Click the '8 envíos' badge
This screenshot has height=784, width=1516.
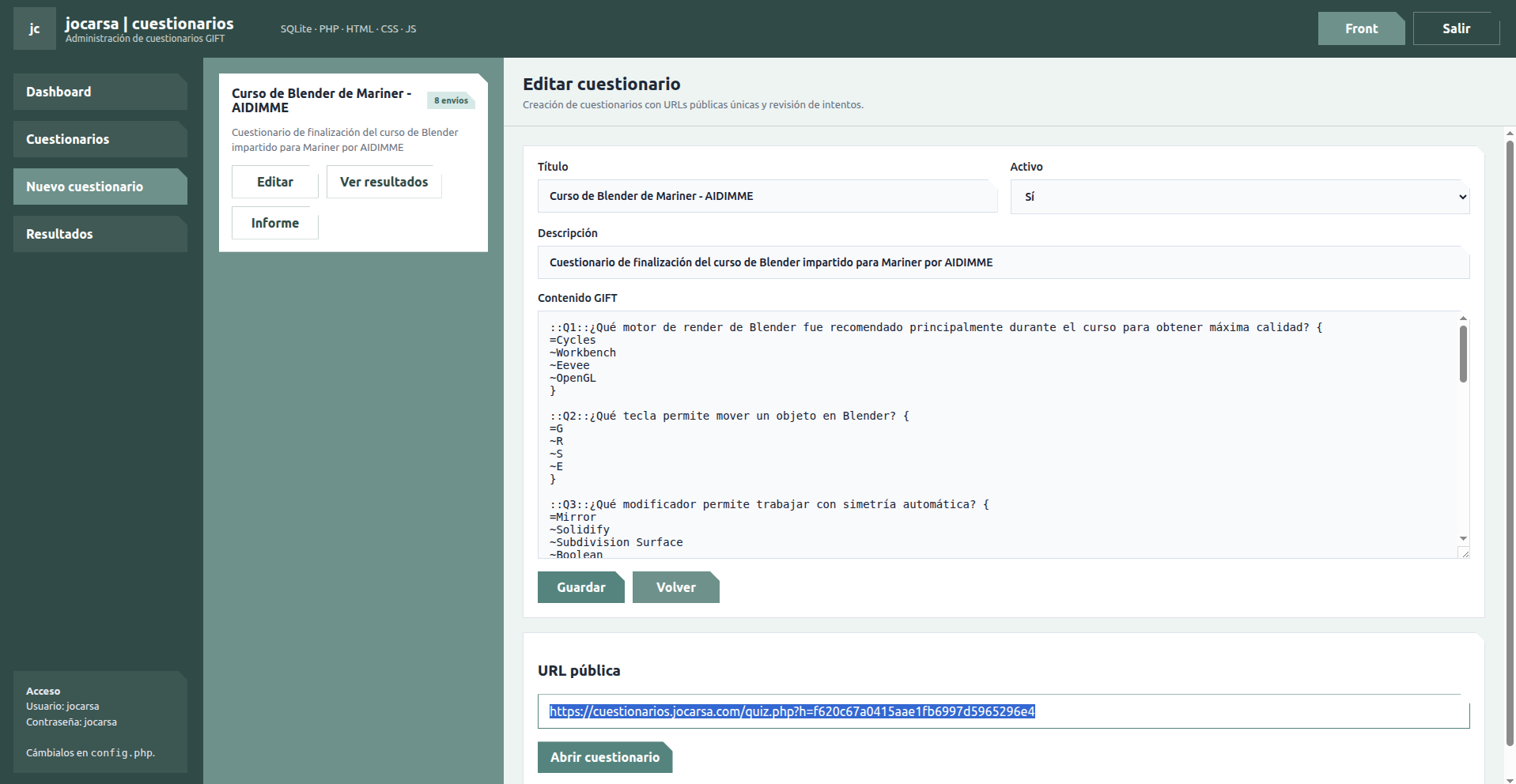[451, 100]
